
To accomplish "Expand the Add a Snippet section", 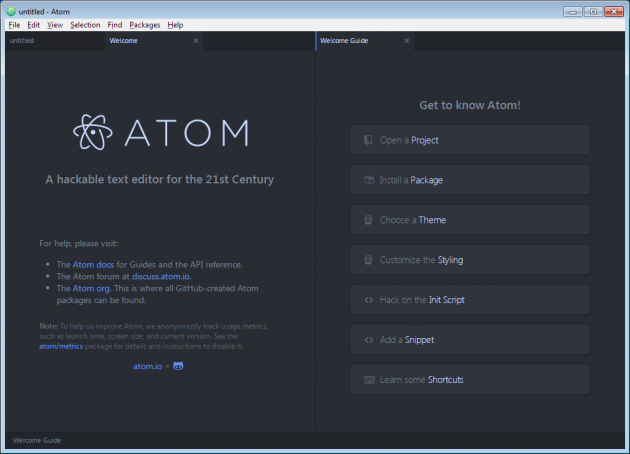I will point(470,339).
